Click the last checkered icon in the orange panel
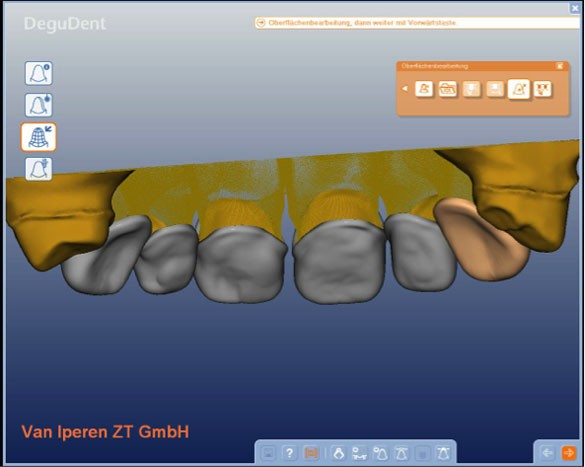The height and width of the screenshot is (467, 585). [542, 89]
